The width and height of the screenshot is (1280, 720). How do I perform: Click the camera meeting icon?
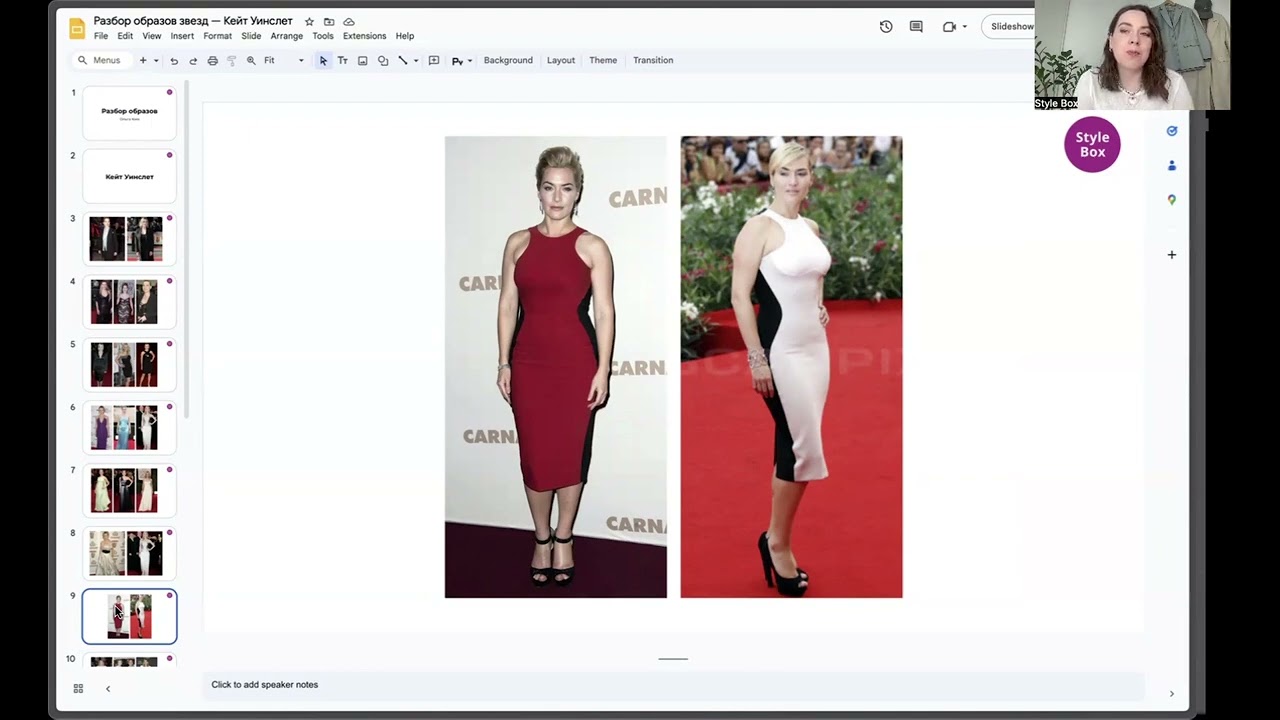[949, 27]
